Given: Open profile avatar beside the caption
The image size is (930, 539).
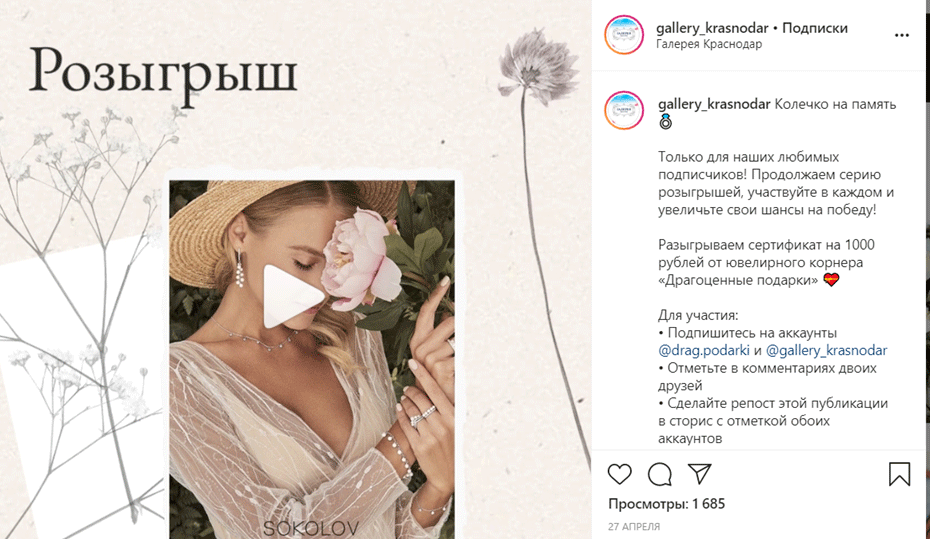Looking at the screenshot, I should pyautogui.click(x=624, y=110).
